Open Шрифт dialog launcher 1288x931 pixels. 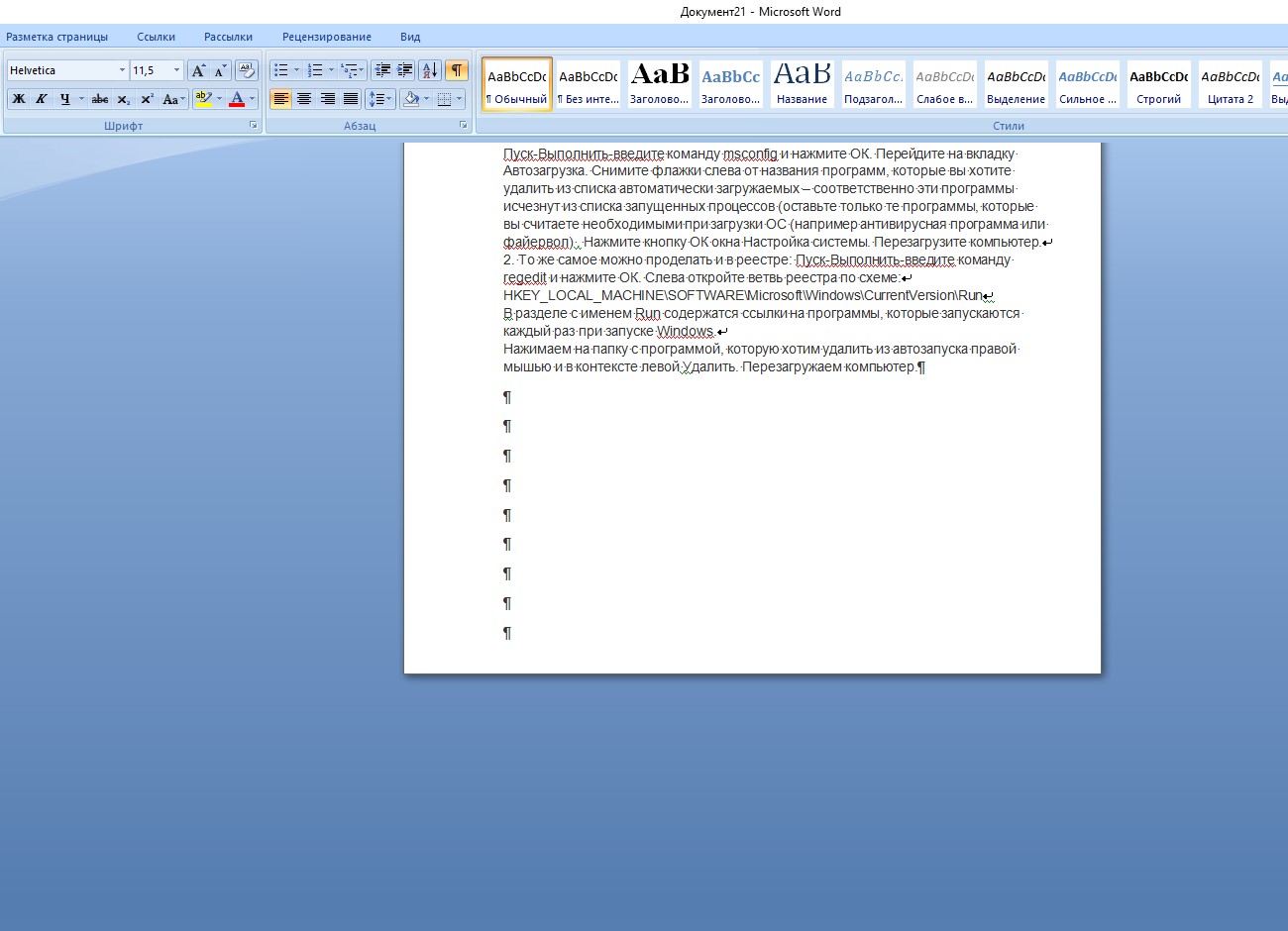point(254,126)
